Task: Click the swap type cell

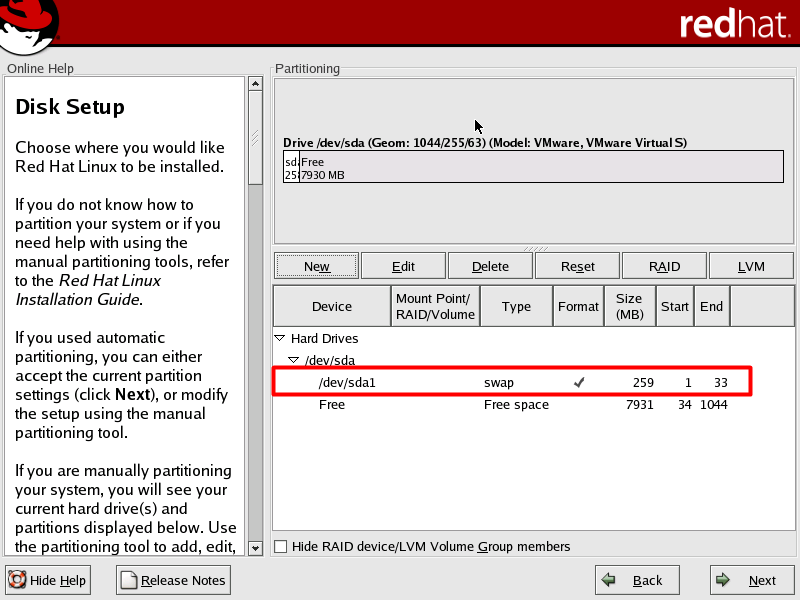Action: coord(498,383)
